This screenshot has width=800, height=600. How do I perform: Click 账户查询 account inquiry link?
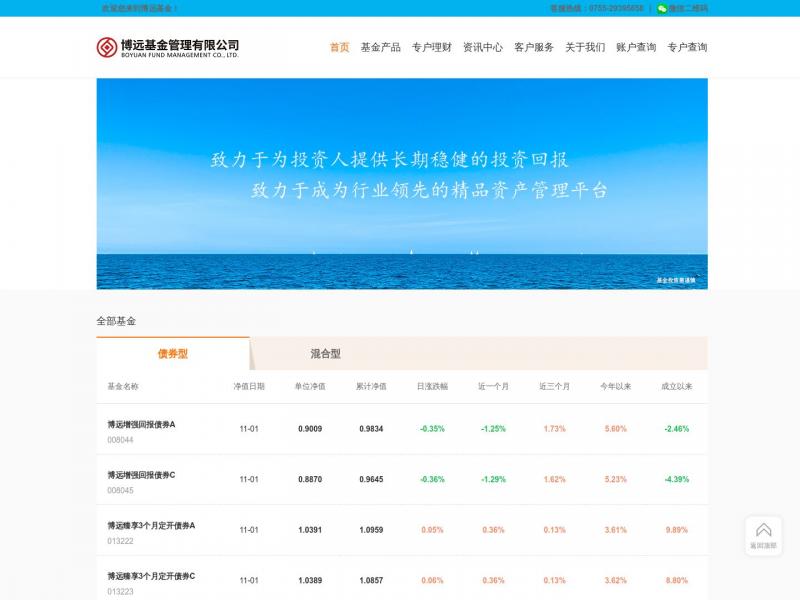coord(636,47)
